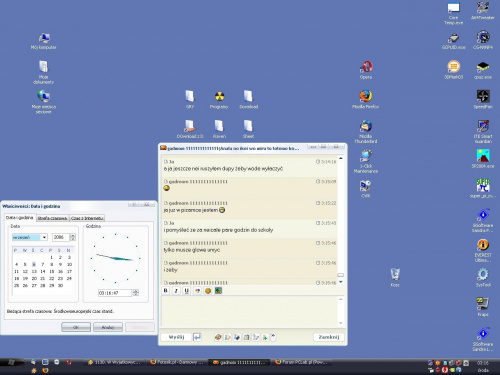Click the chat message input field
The image size is (500, 375).
(x=250, y=311)
